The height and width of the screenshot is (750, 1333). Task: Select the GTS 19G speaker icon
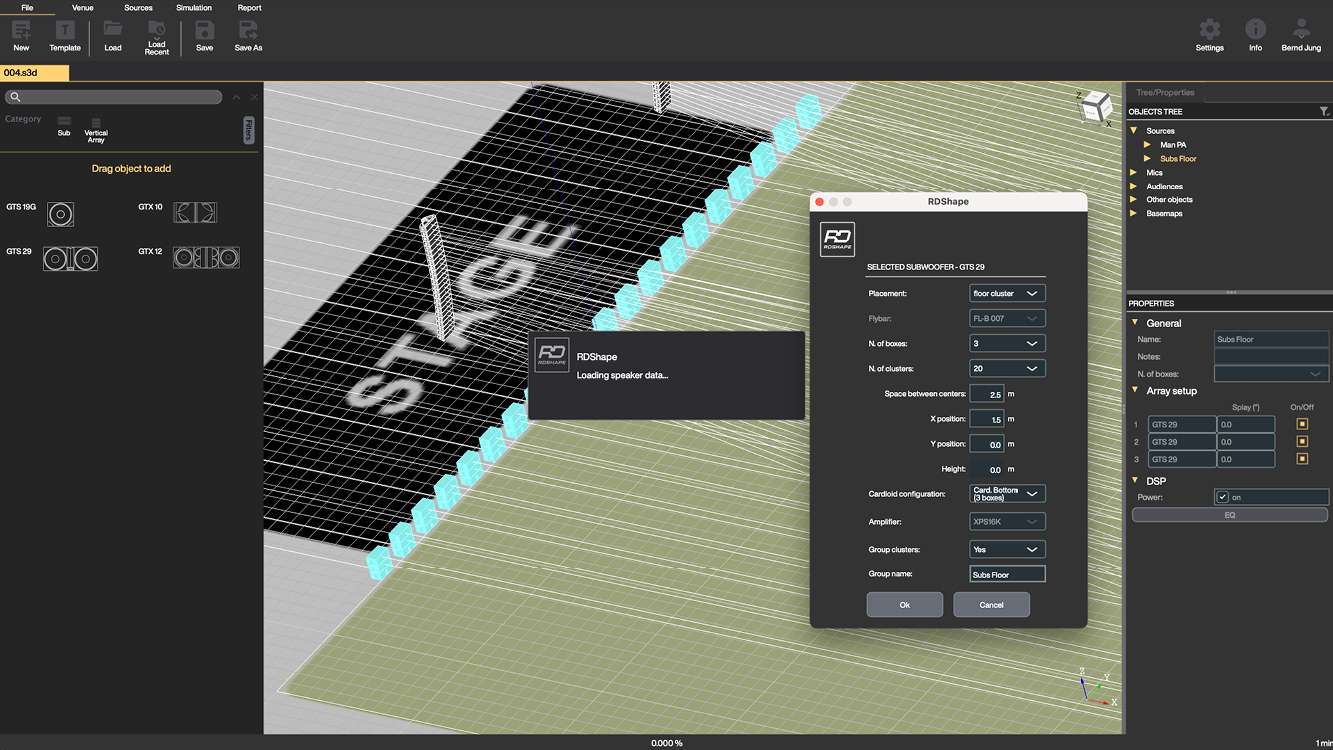tap(60, 213)
